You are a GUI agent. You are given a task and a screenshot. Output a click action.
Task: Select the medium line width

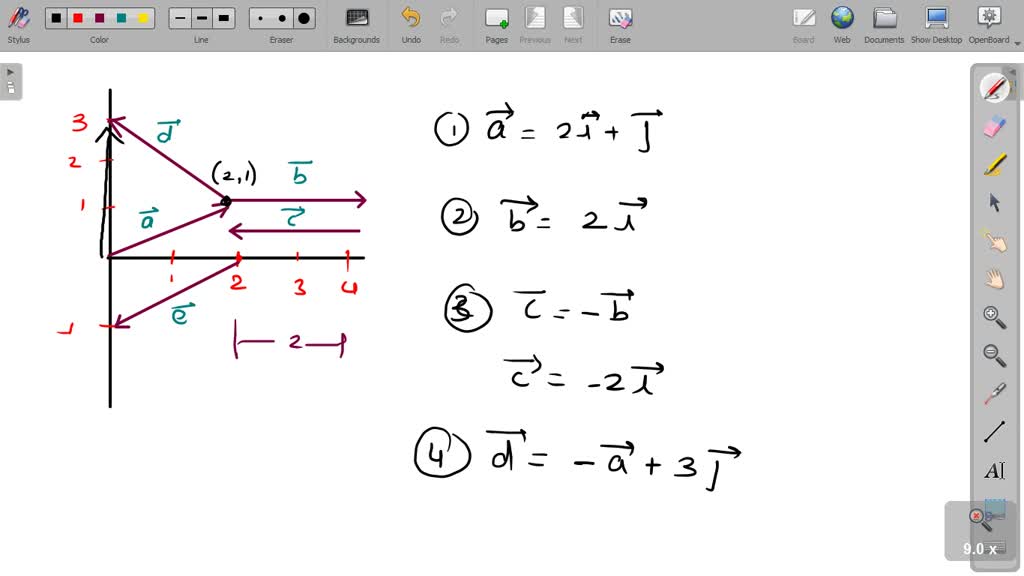pyautogui.click(x=201, y=17)
